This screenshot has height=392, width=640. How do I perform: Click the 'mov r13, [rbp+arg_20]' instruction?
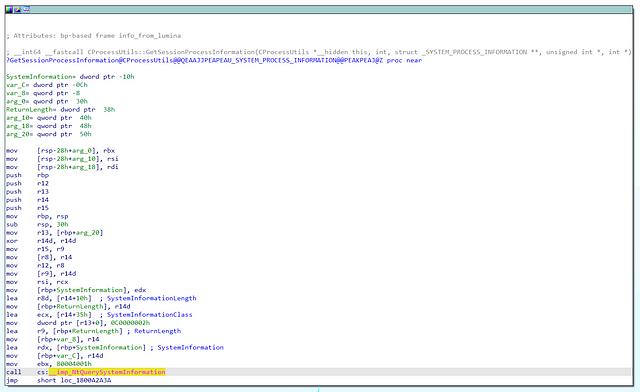point(55,233)
